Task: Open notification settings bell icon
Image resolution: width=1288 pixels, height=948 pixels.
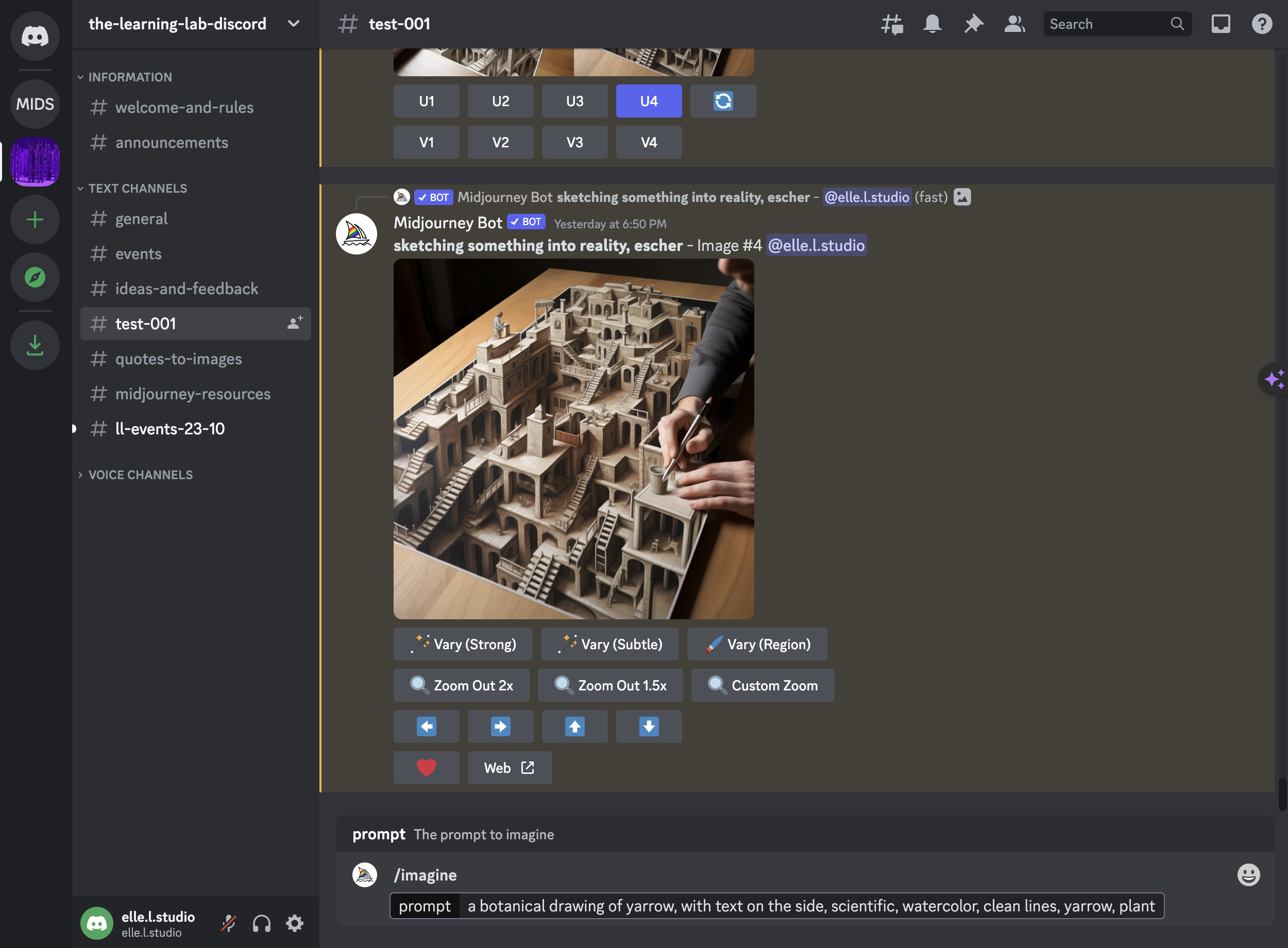Action: coord(933,24)
